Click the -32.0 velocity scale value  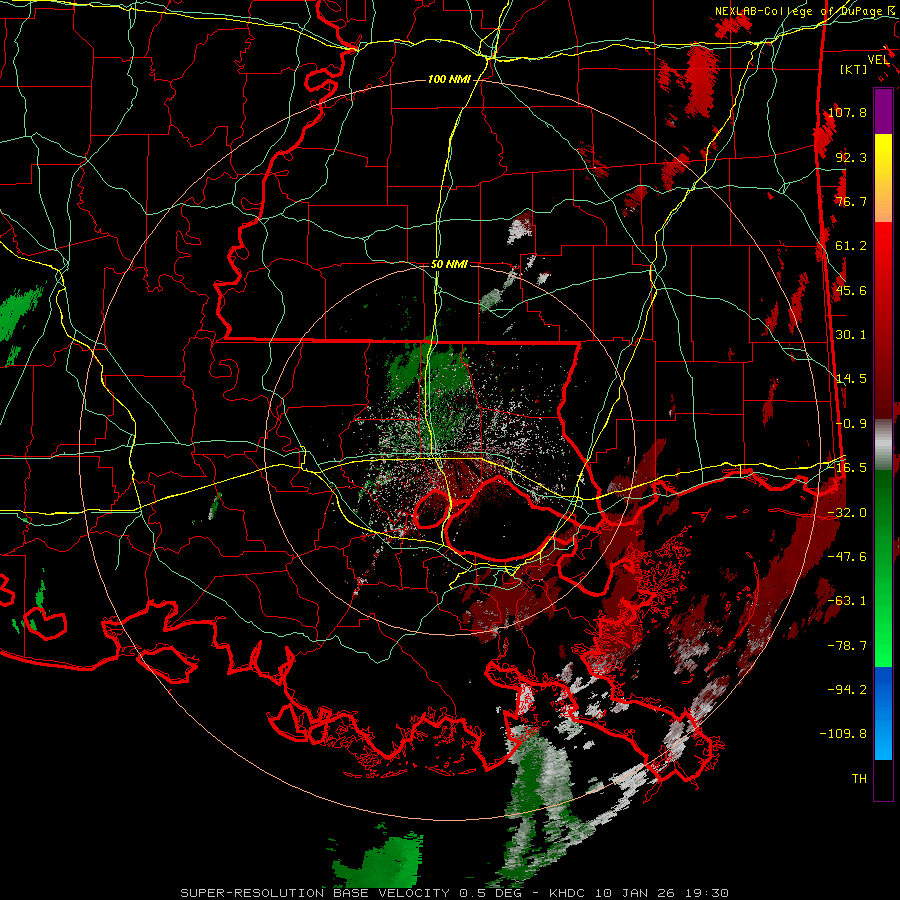(x=847, y=513)
